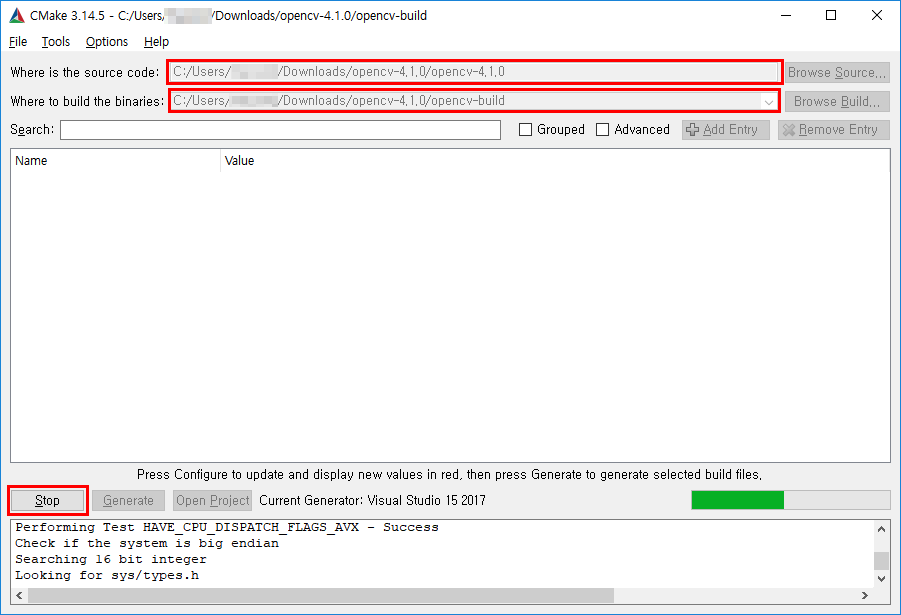901x615 pixels.
Task: Open the Options menu
Action: pyautogui.click(x=106, y=41)
